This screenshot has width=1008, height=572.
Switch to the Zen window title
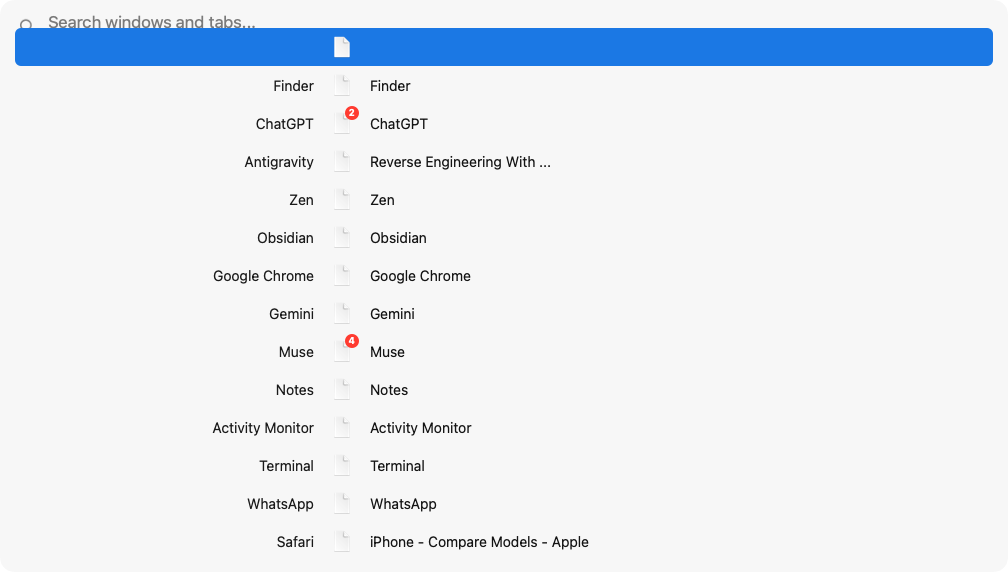(382, 199)
